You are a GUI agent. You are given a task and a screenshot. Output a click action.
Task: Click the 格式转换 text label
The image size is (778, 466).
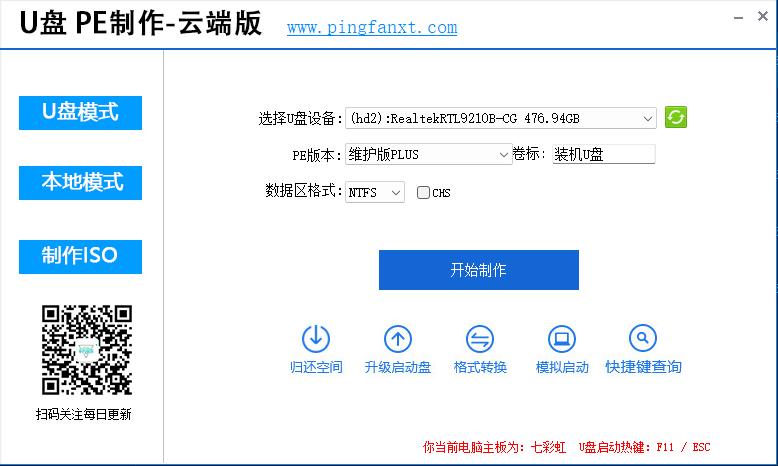click(x=480, y=367)
